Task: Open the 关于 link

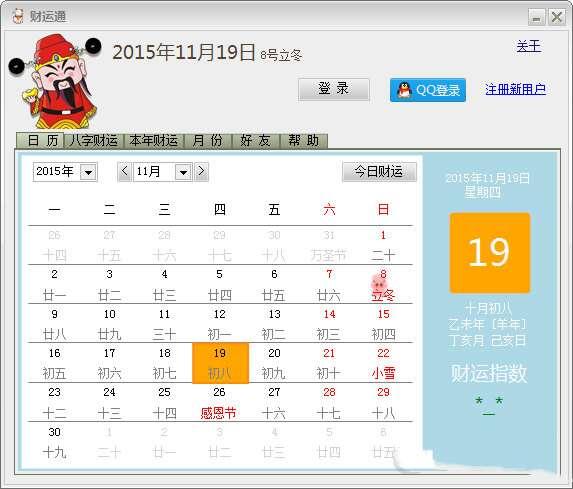Action: [x=528, y=46]
